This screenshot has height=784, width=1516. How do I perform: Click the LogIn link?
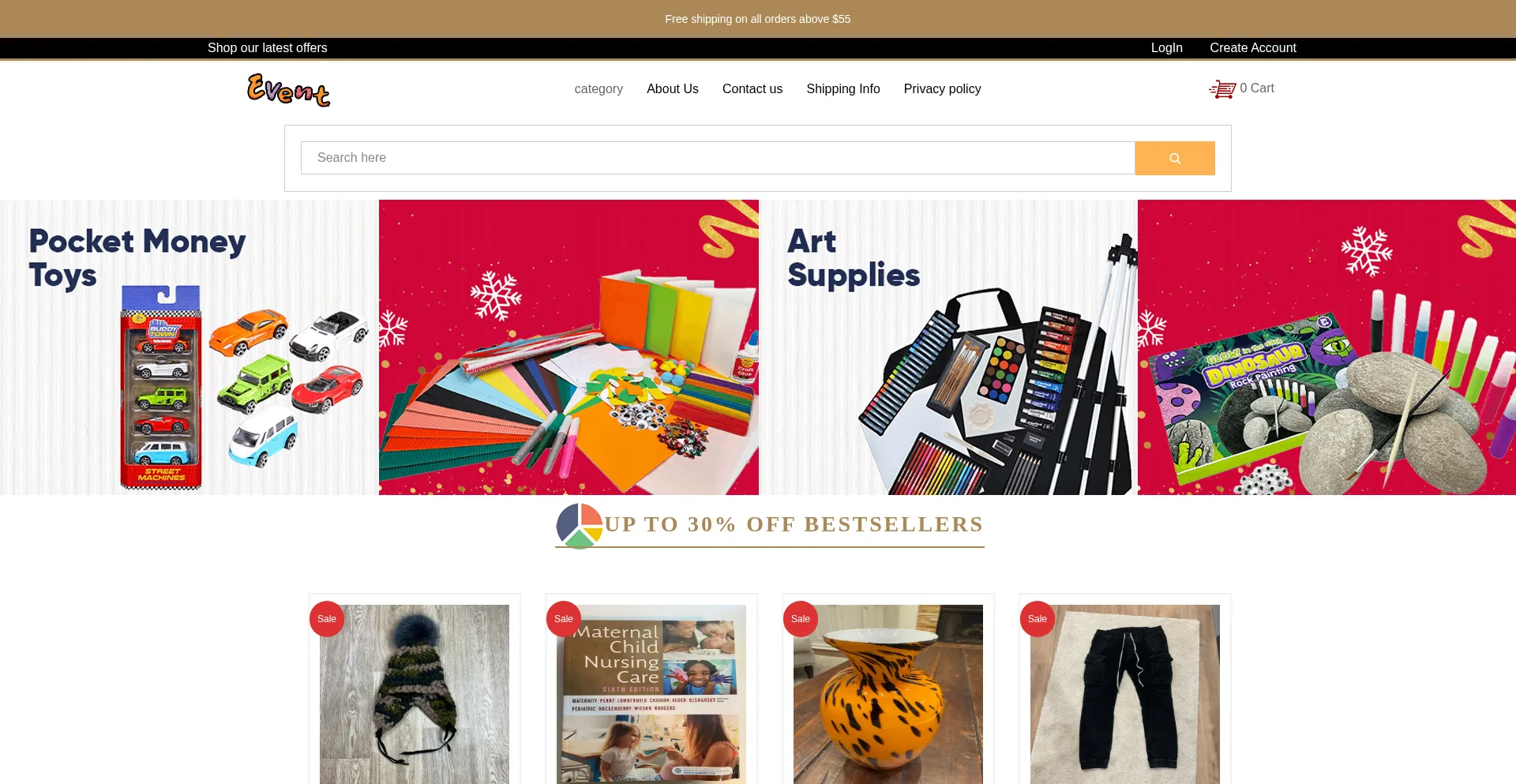click(1167, 48)
